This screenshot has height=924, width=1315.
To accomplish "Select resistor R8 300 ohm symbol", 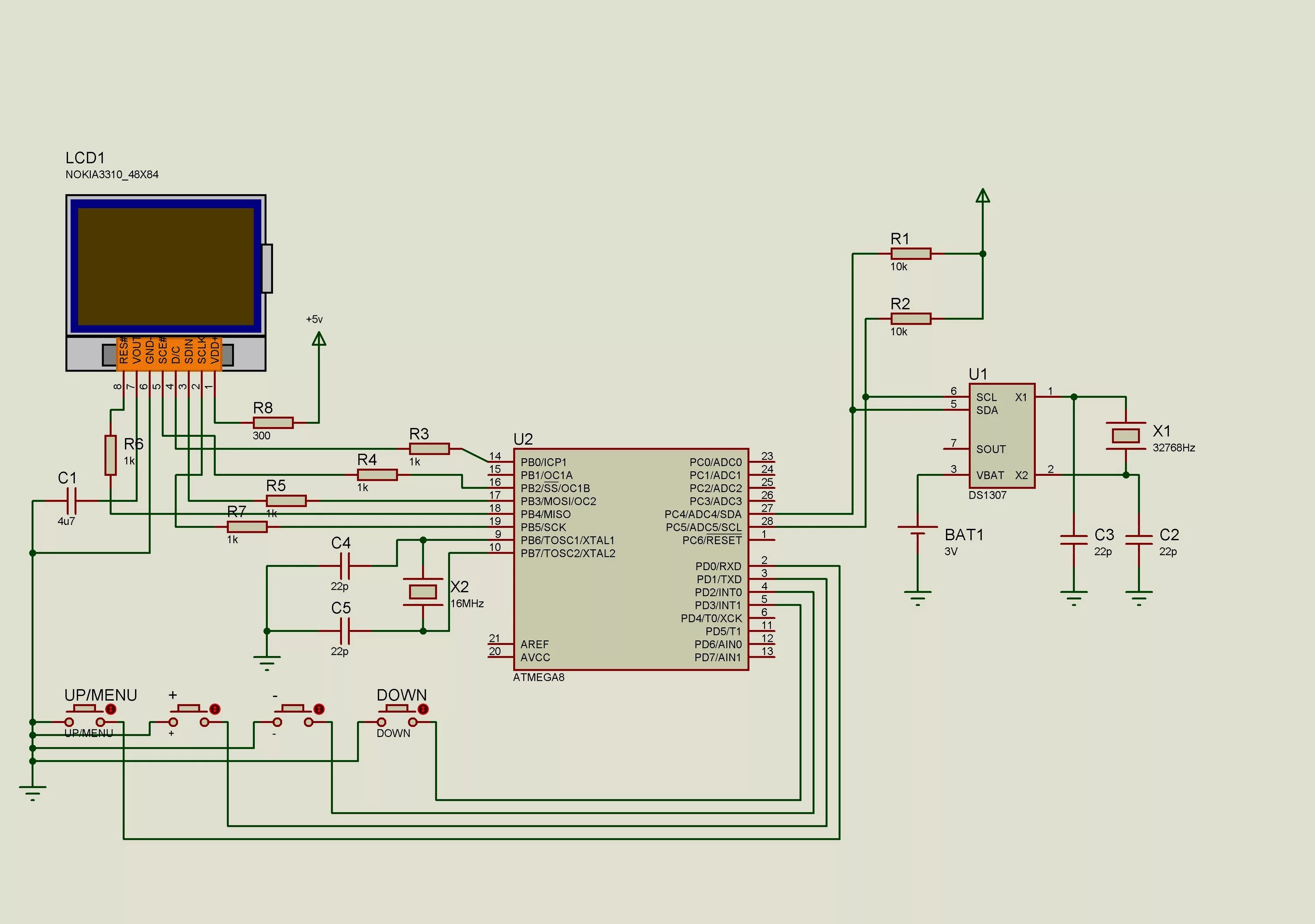I will click(273, 422).
